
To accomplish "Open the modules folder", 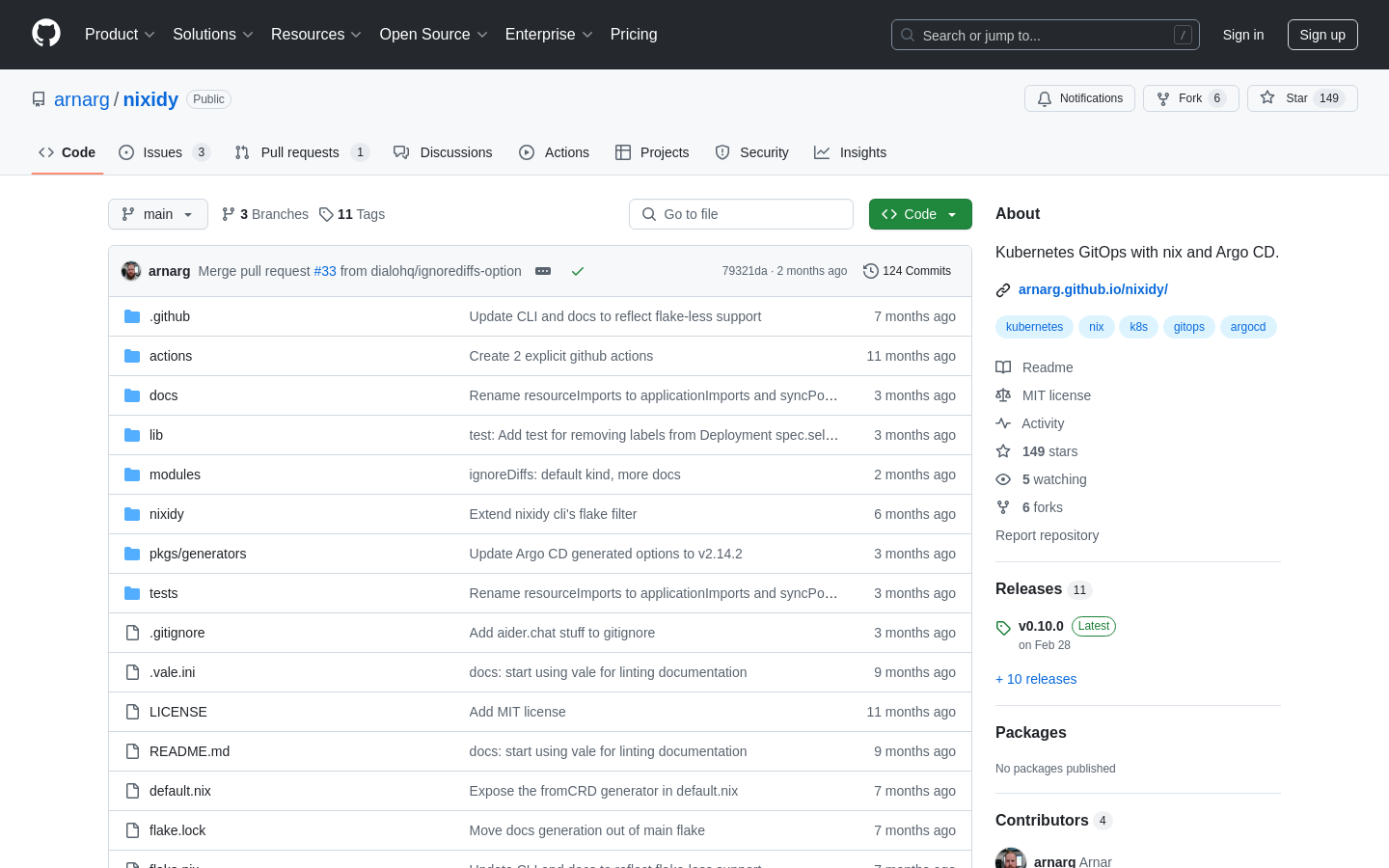I will coord(175,475).
